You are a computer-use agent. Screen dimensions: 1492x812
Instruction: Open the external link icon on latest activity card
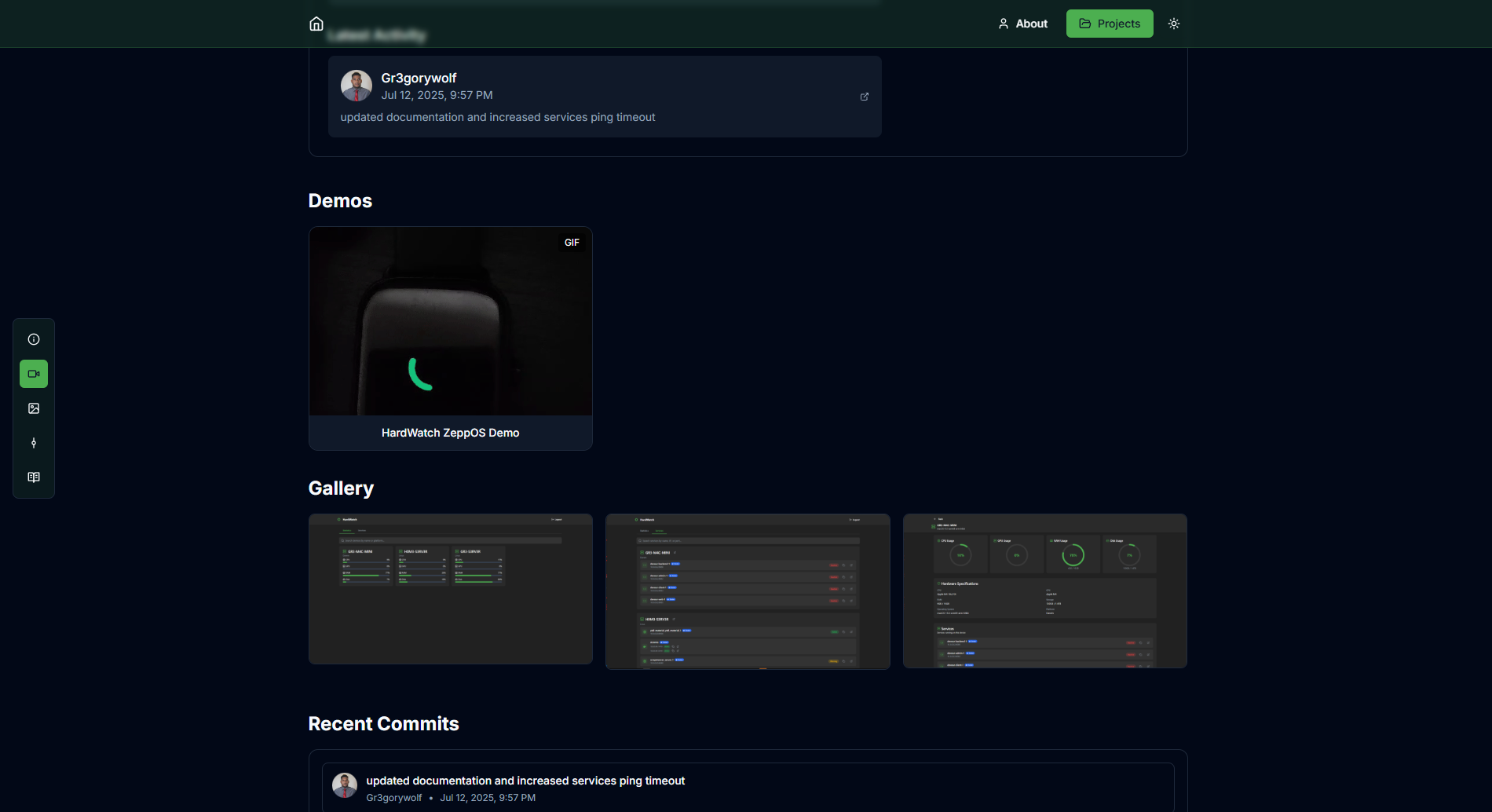865,97
